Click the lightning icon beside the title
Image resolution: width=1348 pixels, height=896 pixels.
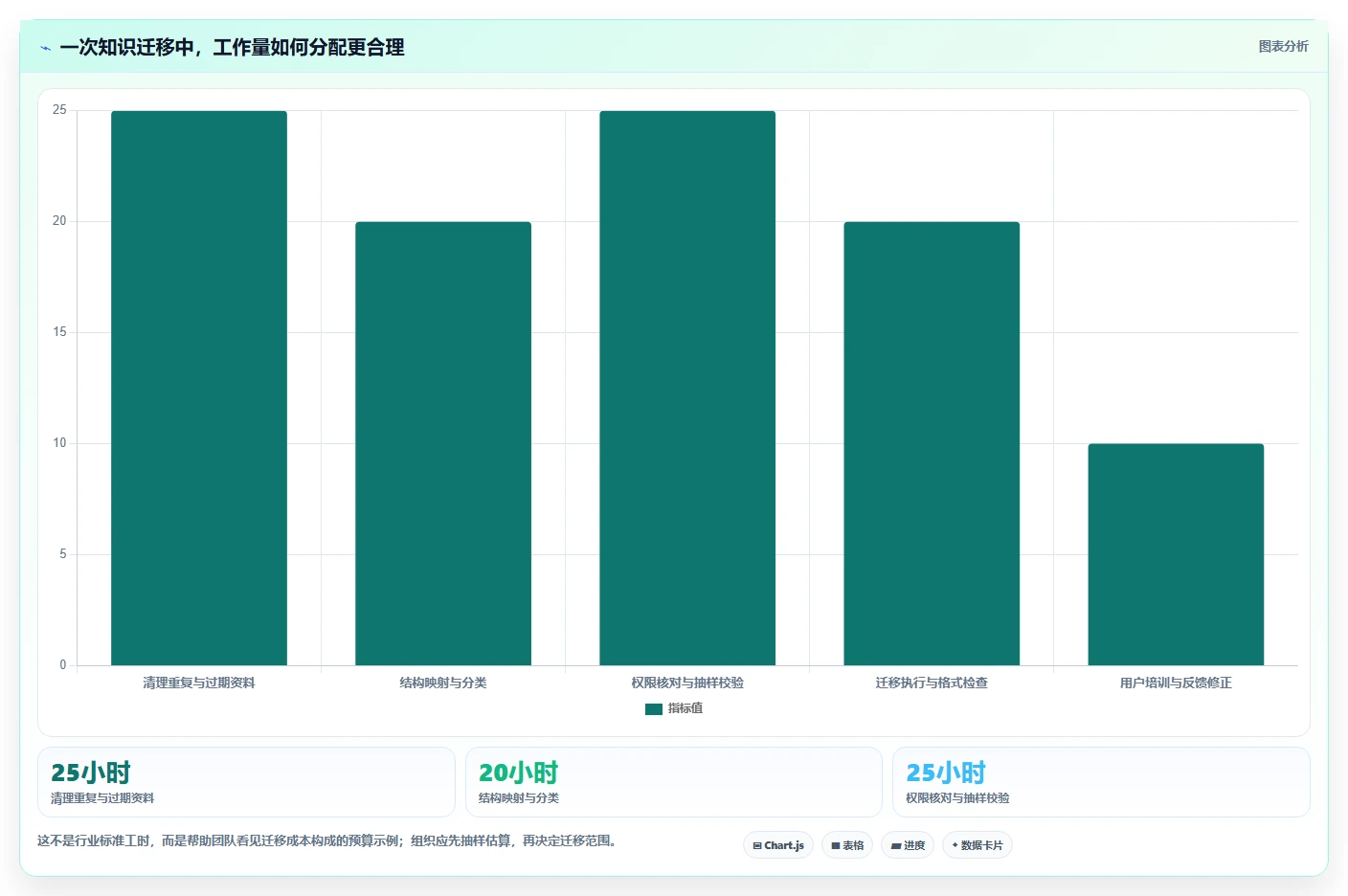pos(45,48)
